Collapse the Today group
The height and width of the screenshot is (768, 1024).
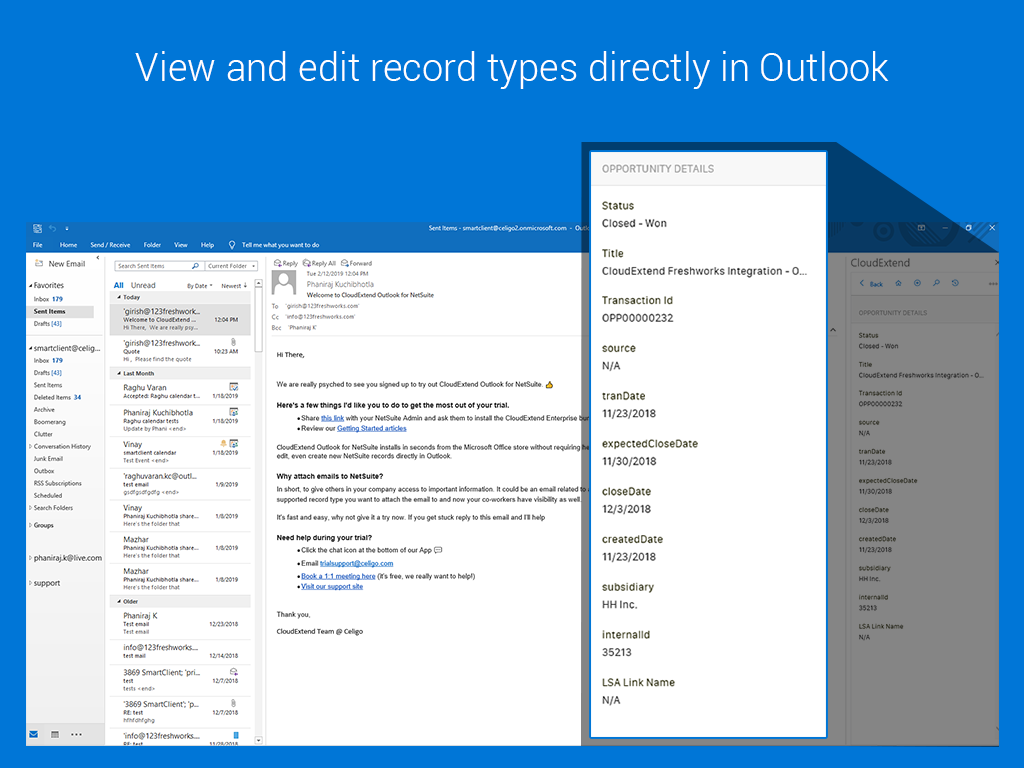119,298
